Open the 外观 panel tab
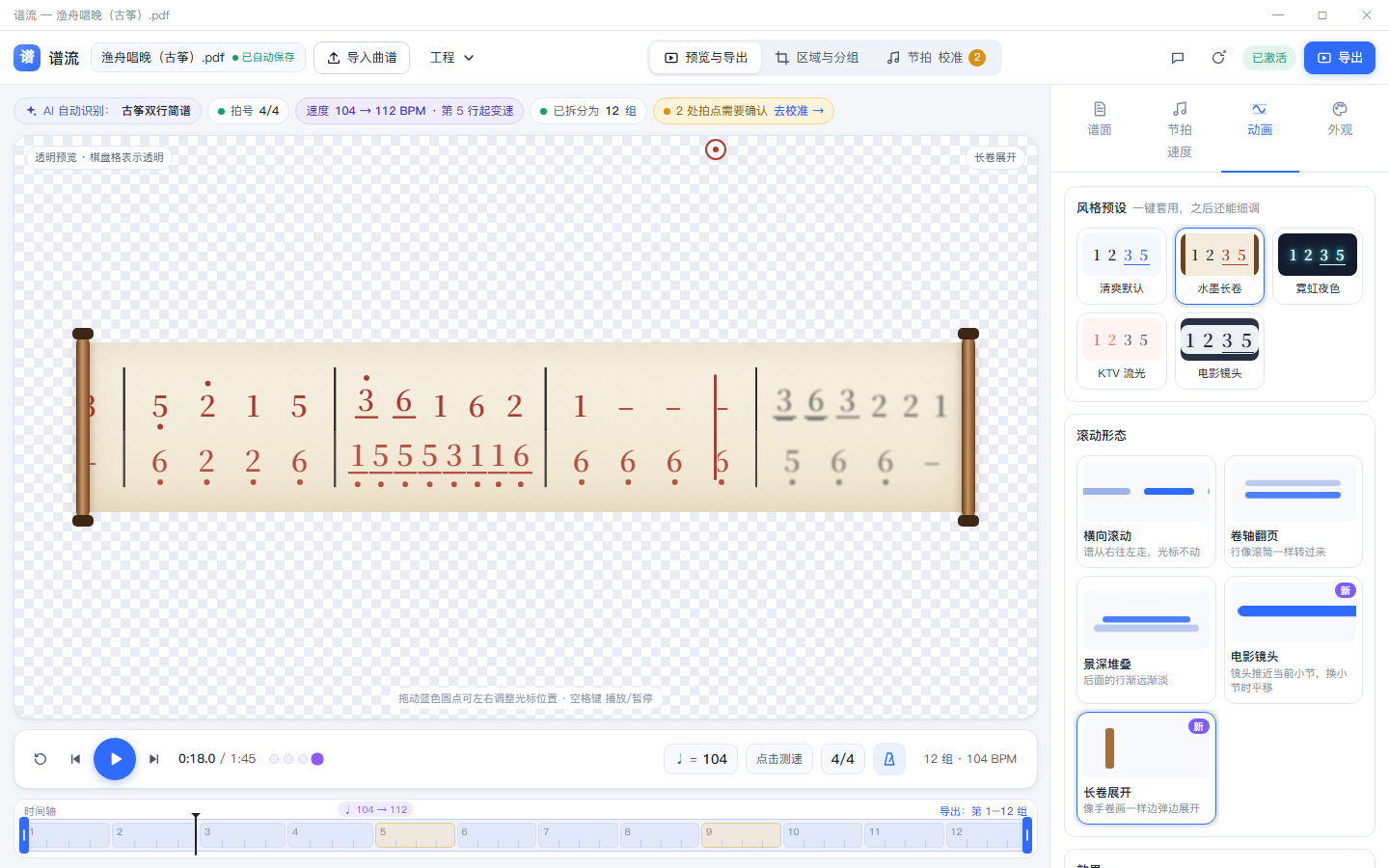The image size is (1389, 868). (1340, 119)
